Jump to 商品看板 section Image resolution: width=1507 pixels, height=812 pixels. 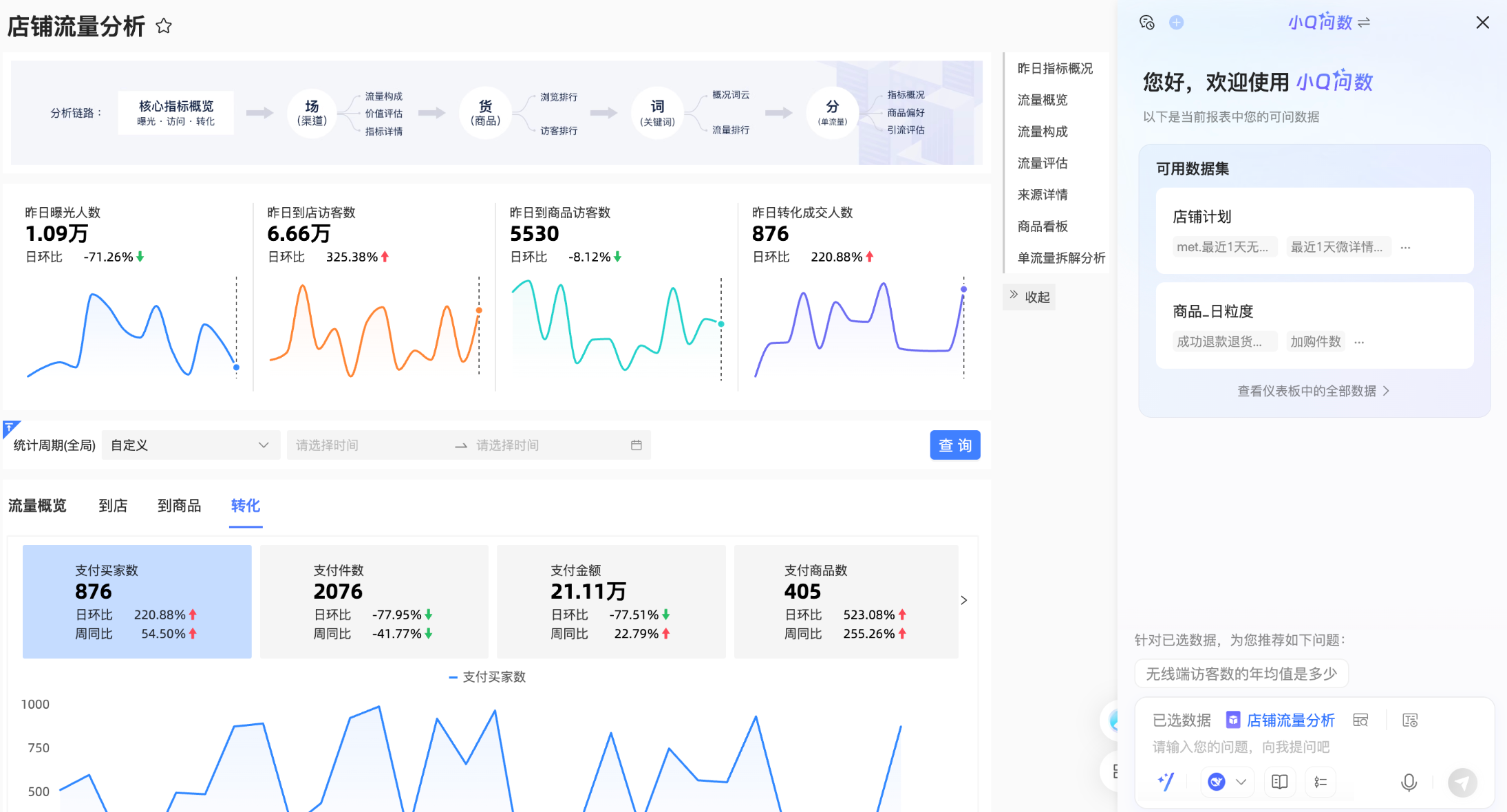(x=1043, y=226)
